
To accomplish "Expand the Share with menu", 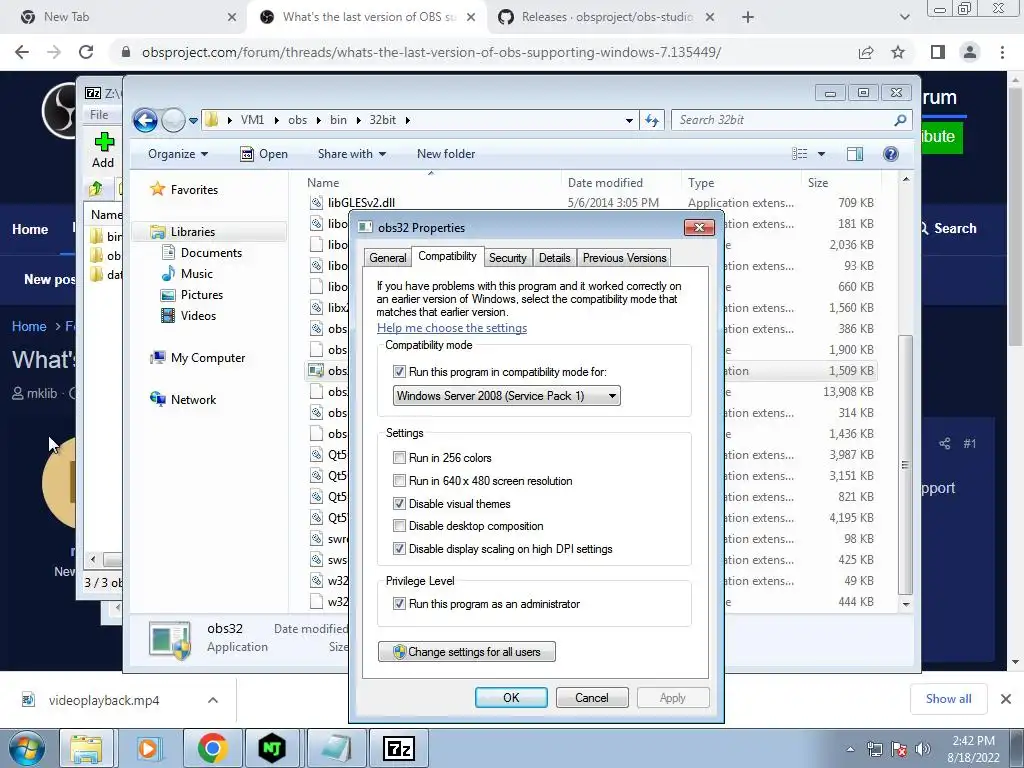I will click(x=352, y=154).
